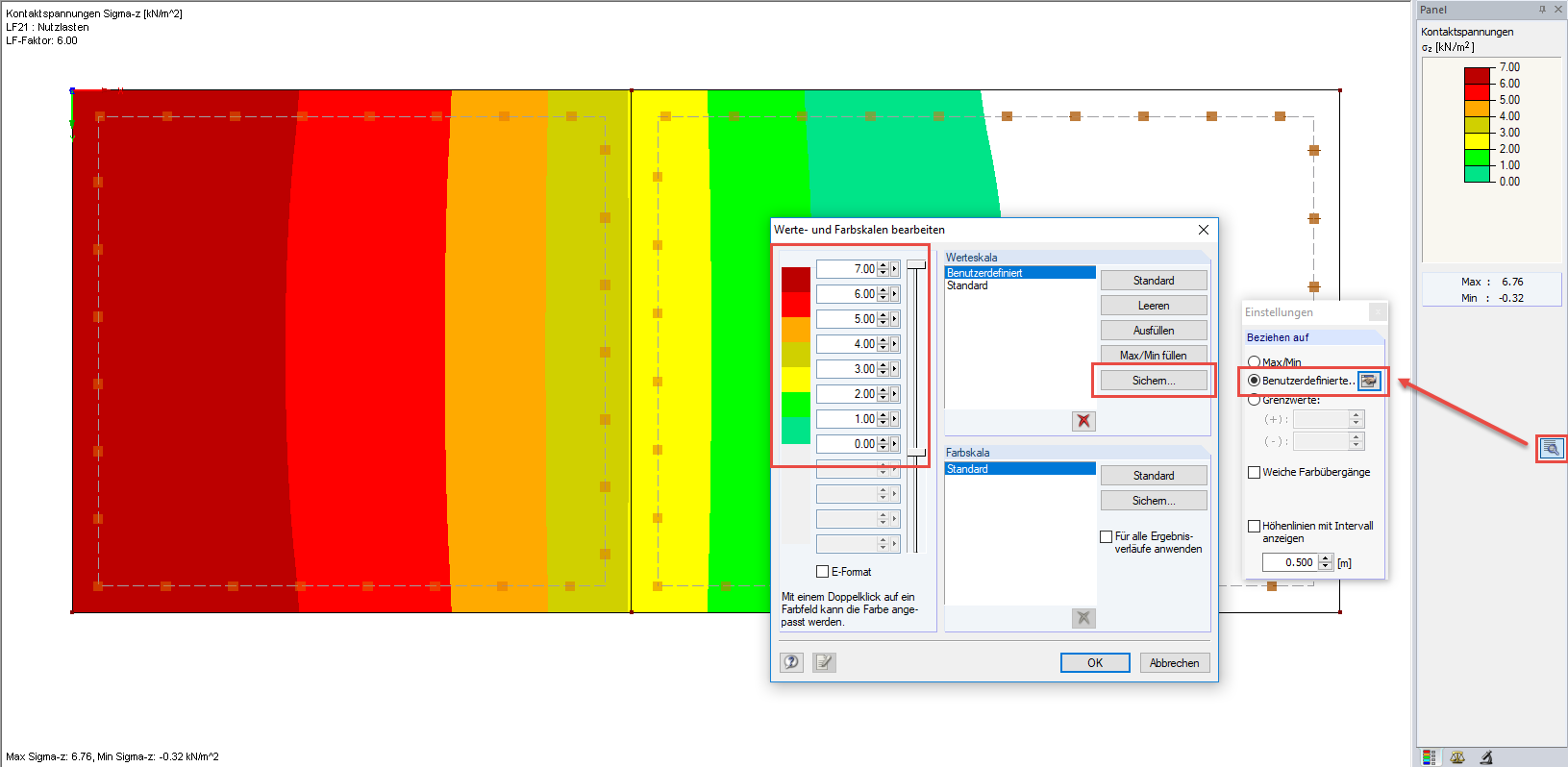Open the dialog help icon
Screen dimensions: 1568x767
pos(791,662)
